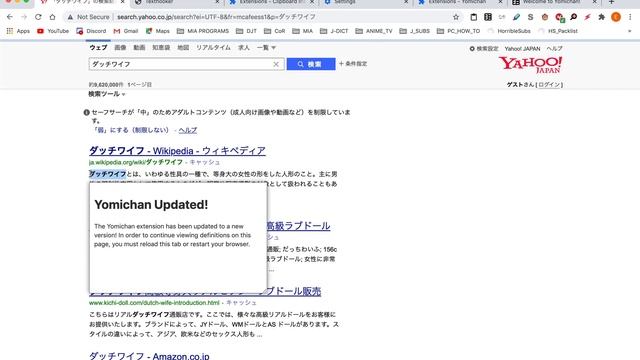Image resolution: width=640 pixels, height=360 pixels.
Task: Open the orange profile avatar
Action: 616,17
